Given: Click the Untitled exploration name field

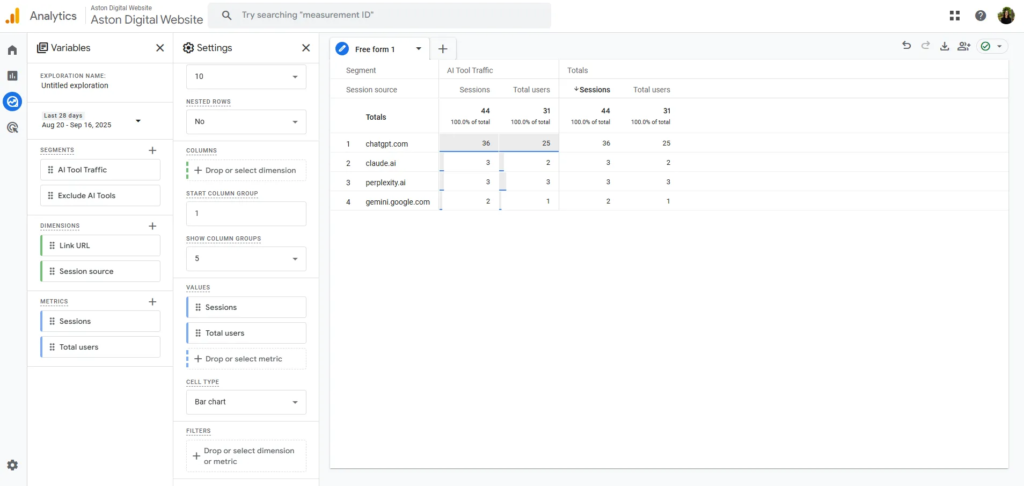Looking at the screenshot, I should pos(74,85).
